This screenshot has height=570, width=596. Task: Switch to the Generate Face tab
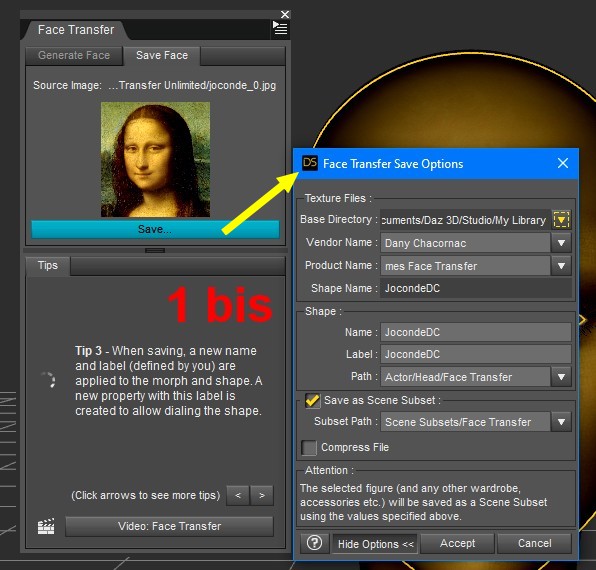point(74,55)
